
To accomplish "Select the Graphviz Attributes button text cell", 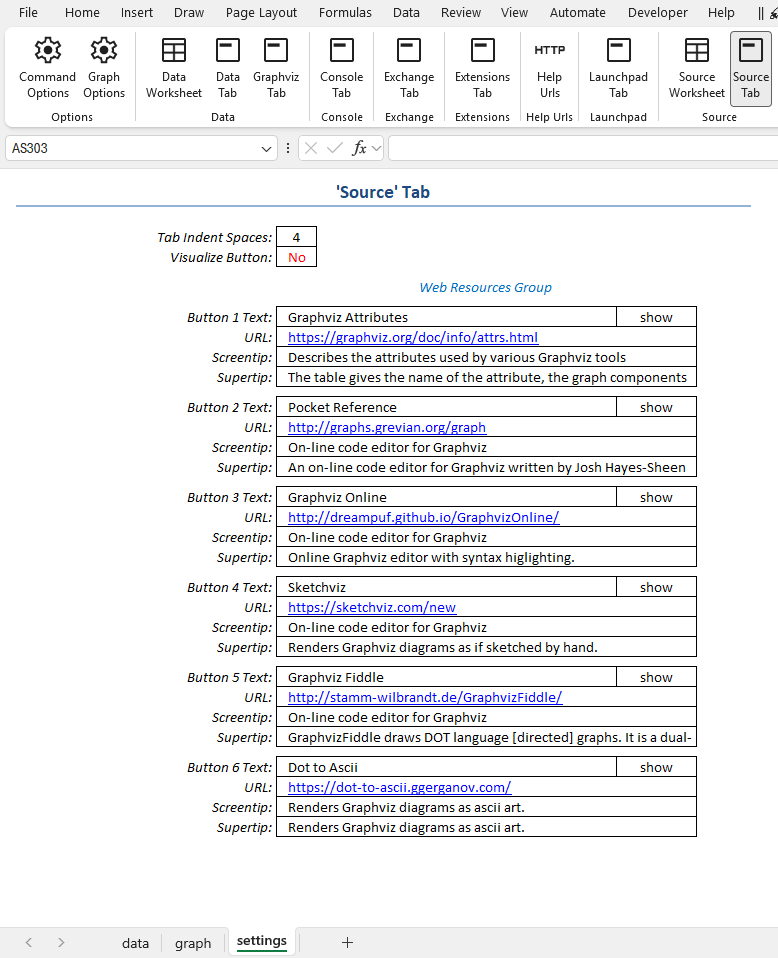I will click(446, 317).
